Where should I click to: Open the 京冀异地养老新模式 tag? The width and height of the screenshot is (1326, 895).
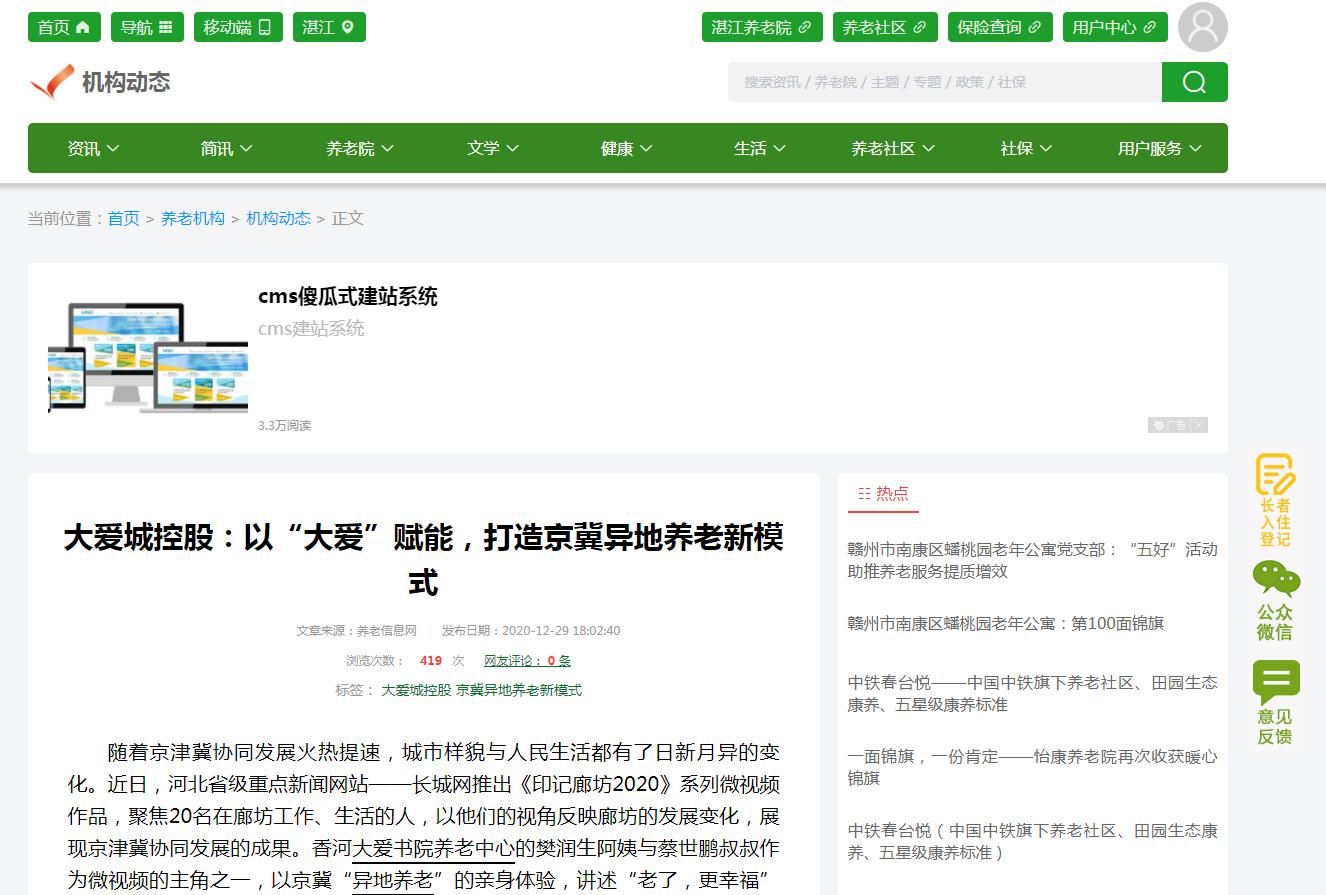(519, 690)
